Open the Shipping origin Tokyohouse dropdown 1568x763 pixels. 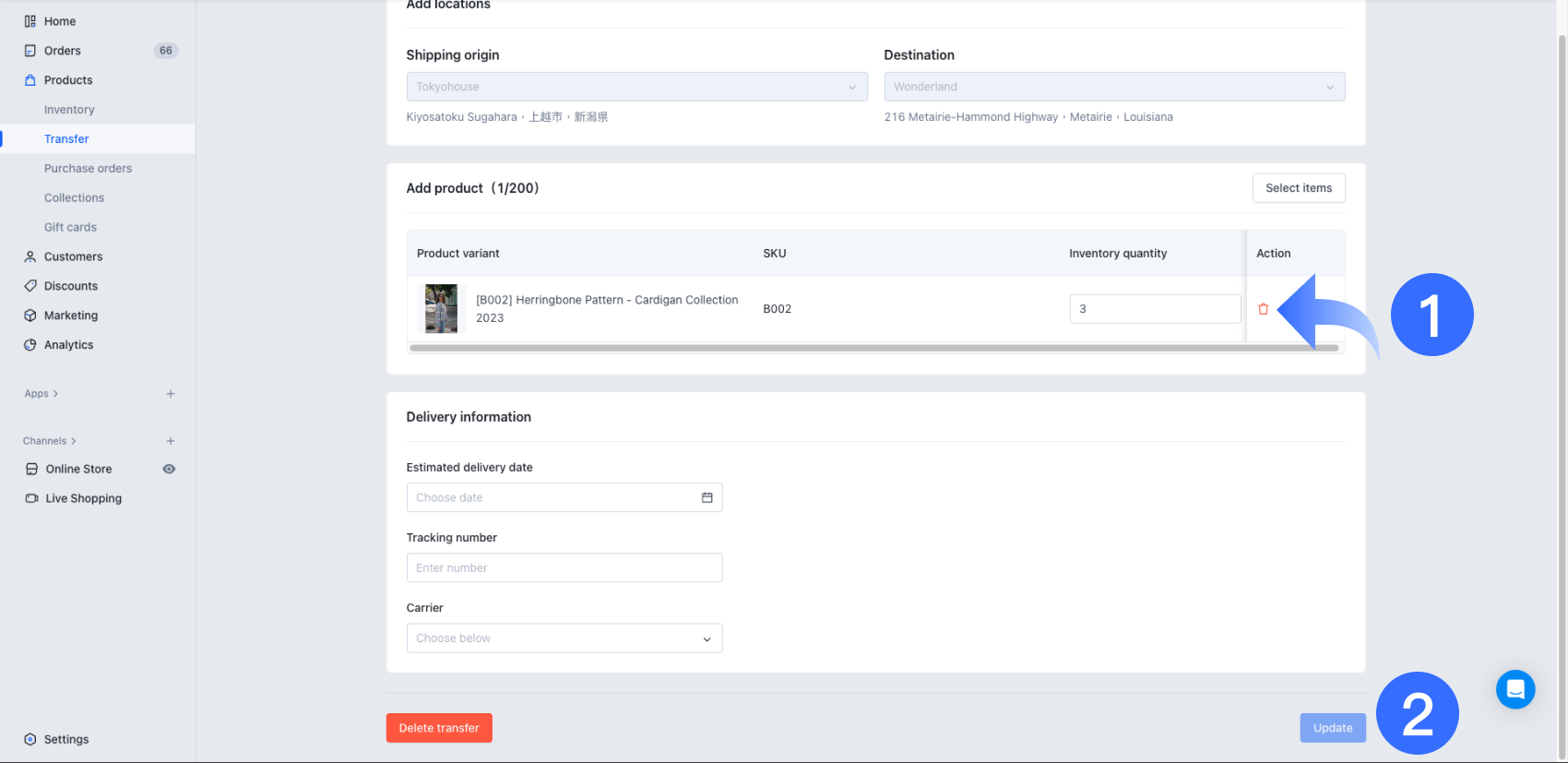[636, 87]
